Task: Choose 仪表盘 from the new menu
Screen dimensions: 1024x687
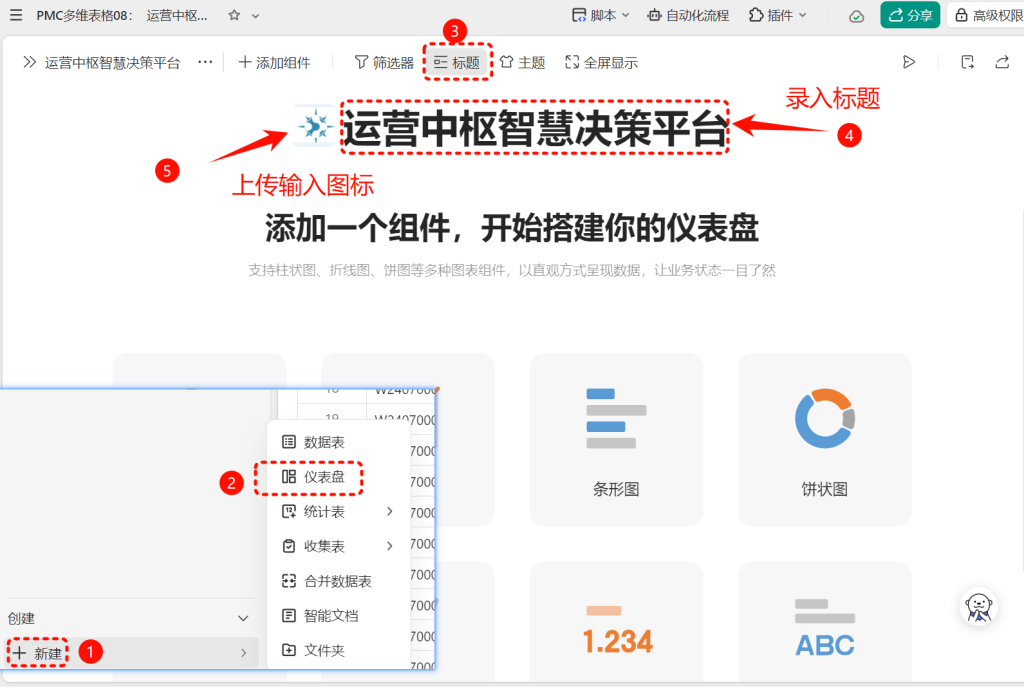Action: 338,477
